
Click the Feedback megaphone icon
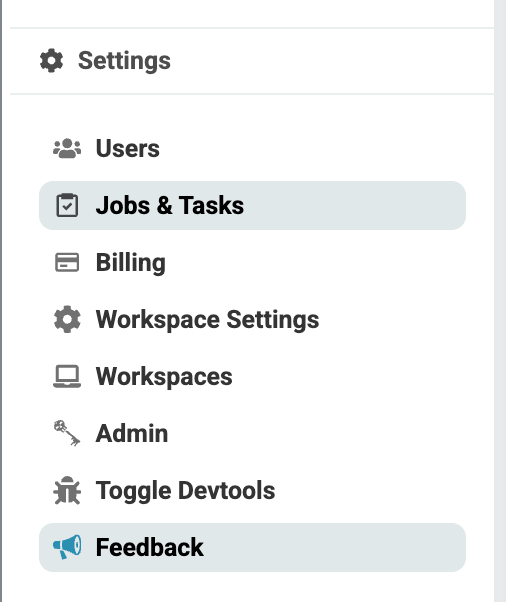pos(67,547)
